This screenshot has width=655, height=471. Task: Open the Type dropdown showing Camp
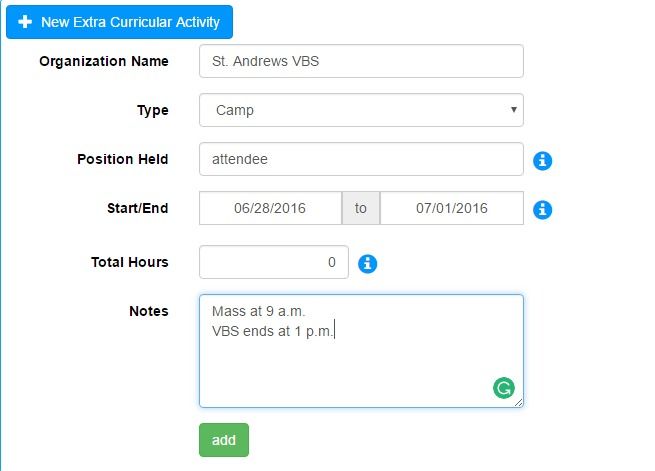click(361, 110)
